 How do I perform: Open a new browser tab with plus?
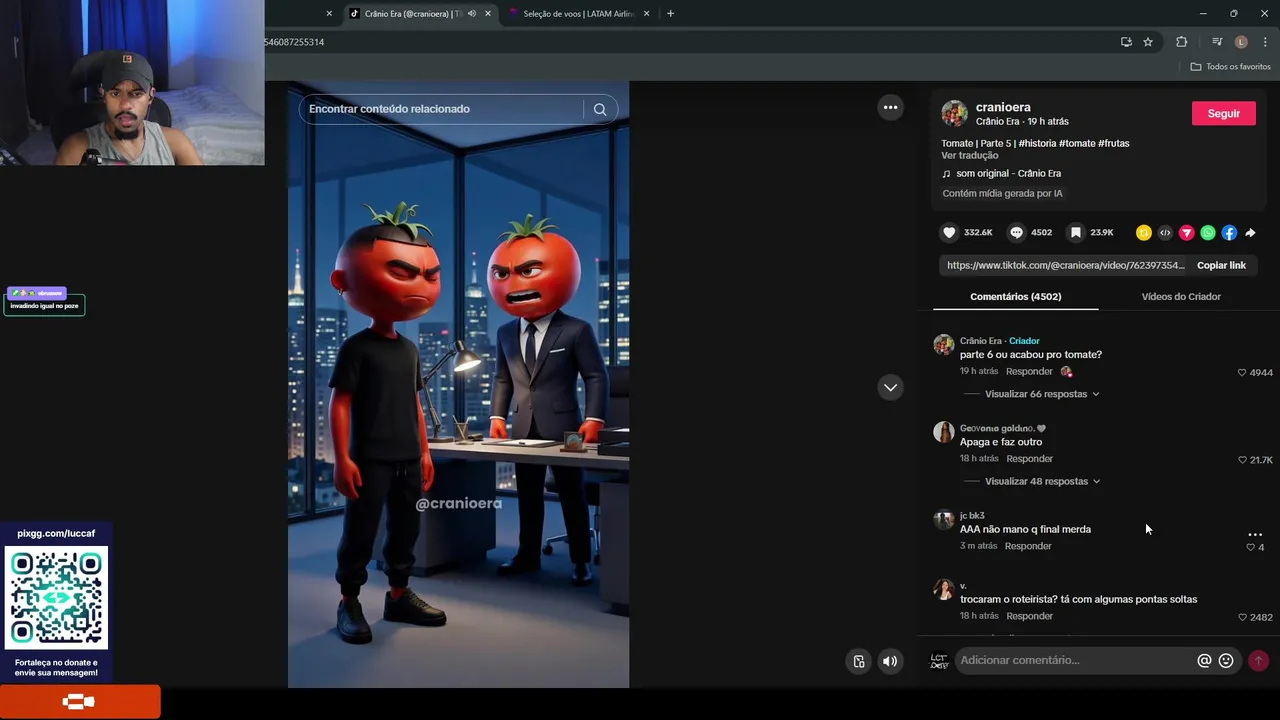(x=670, y=13)
